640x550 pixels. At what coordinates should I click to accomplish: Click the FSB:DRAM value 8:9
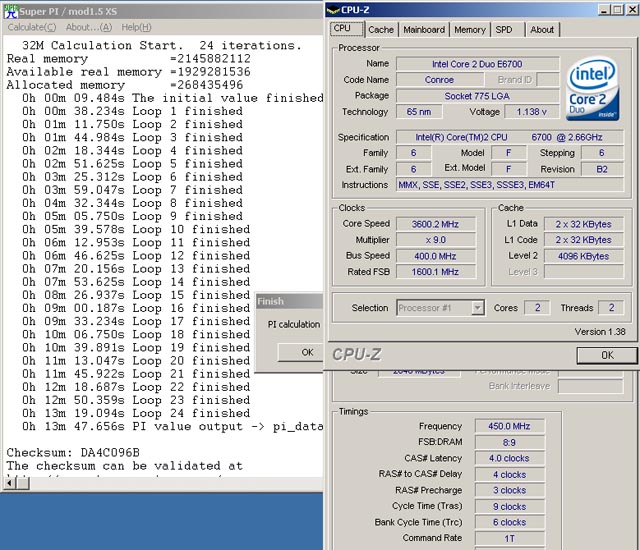coord(509,442)
